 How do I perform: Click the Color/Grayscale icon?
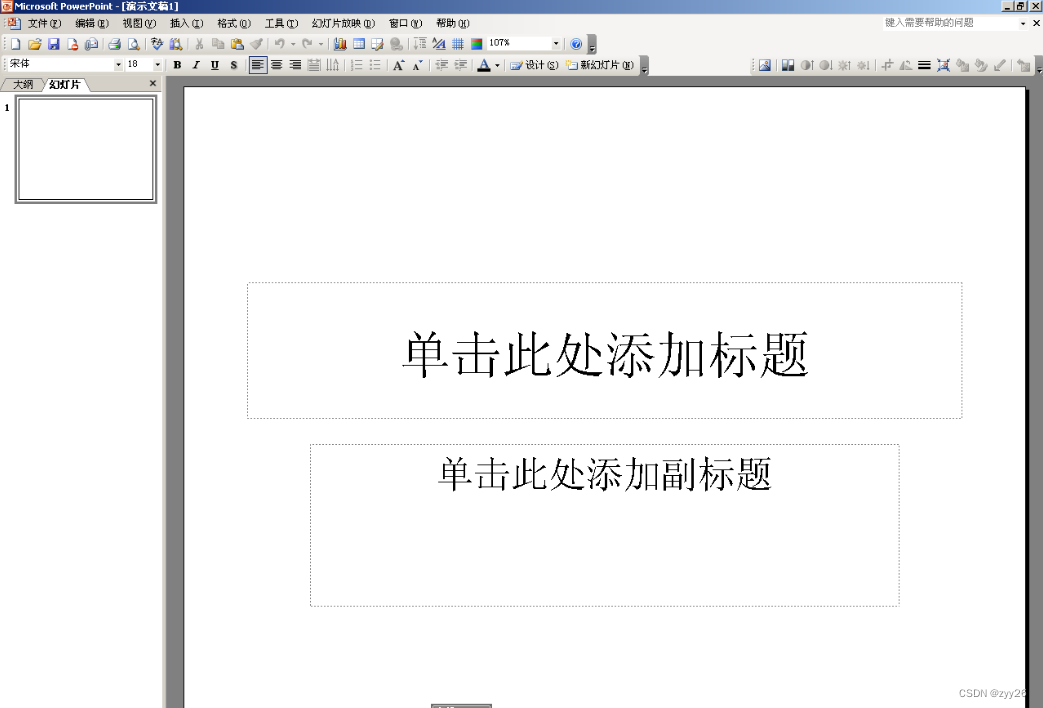(x=476, y=45)
